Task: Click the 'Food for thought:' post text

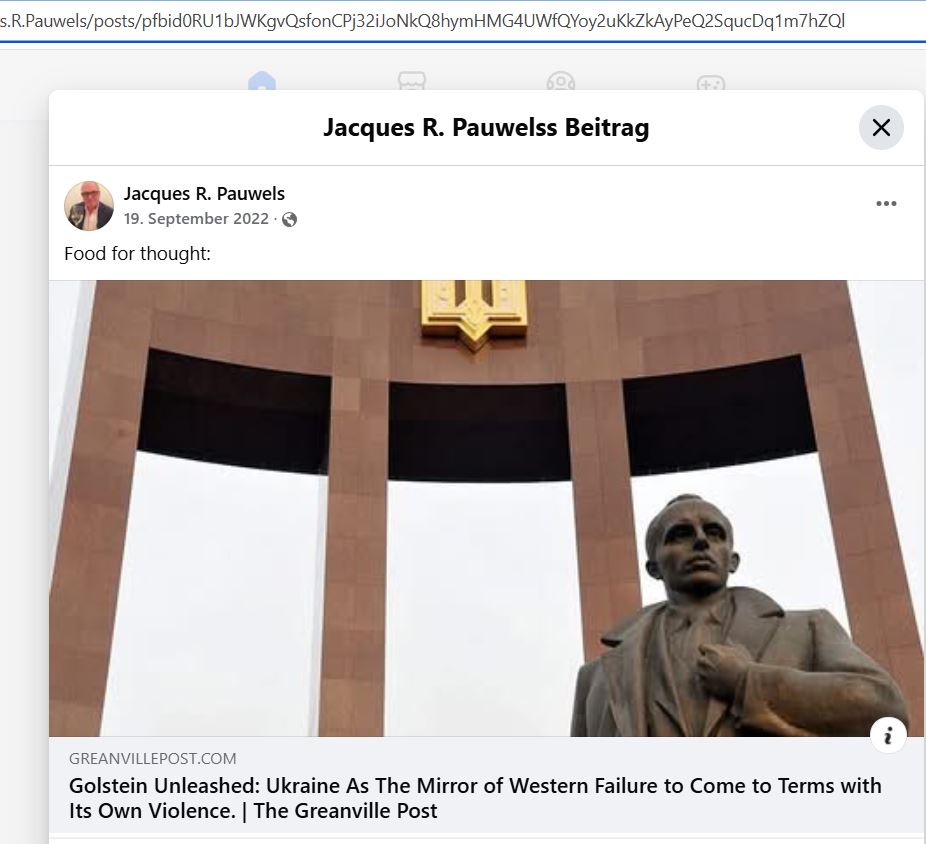Action: (138, 254)
